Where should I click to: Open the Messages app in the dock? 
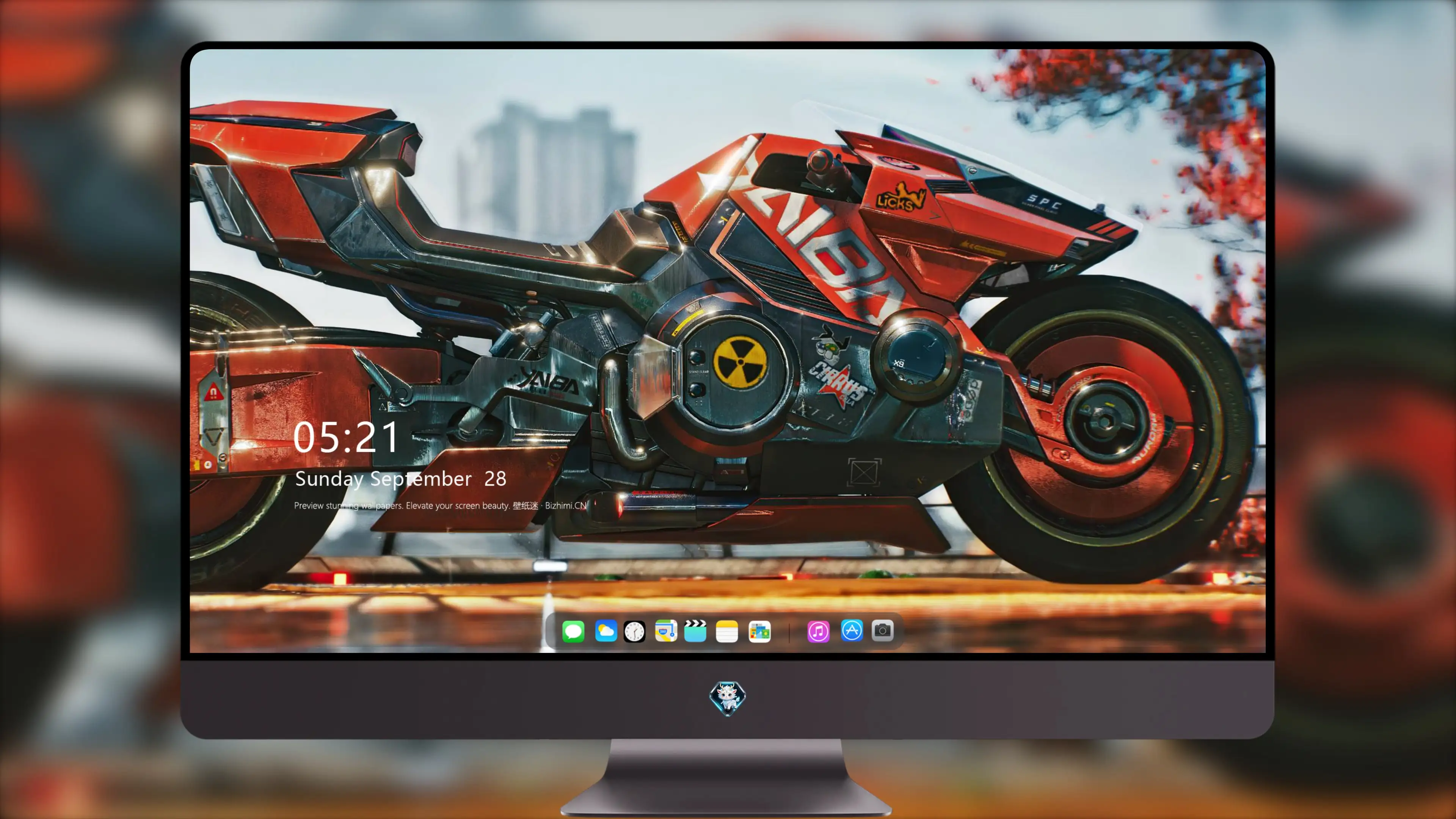[573, 631]
